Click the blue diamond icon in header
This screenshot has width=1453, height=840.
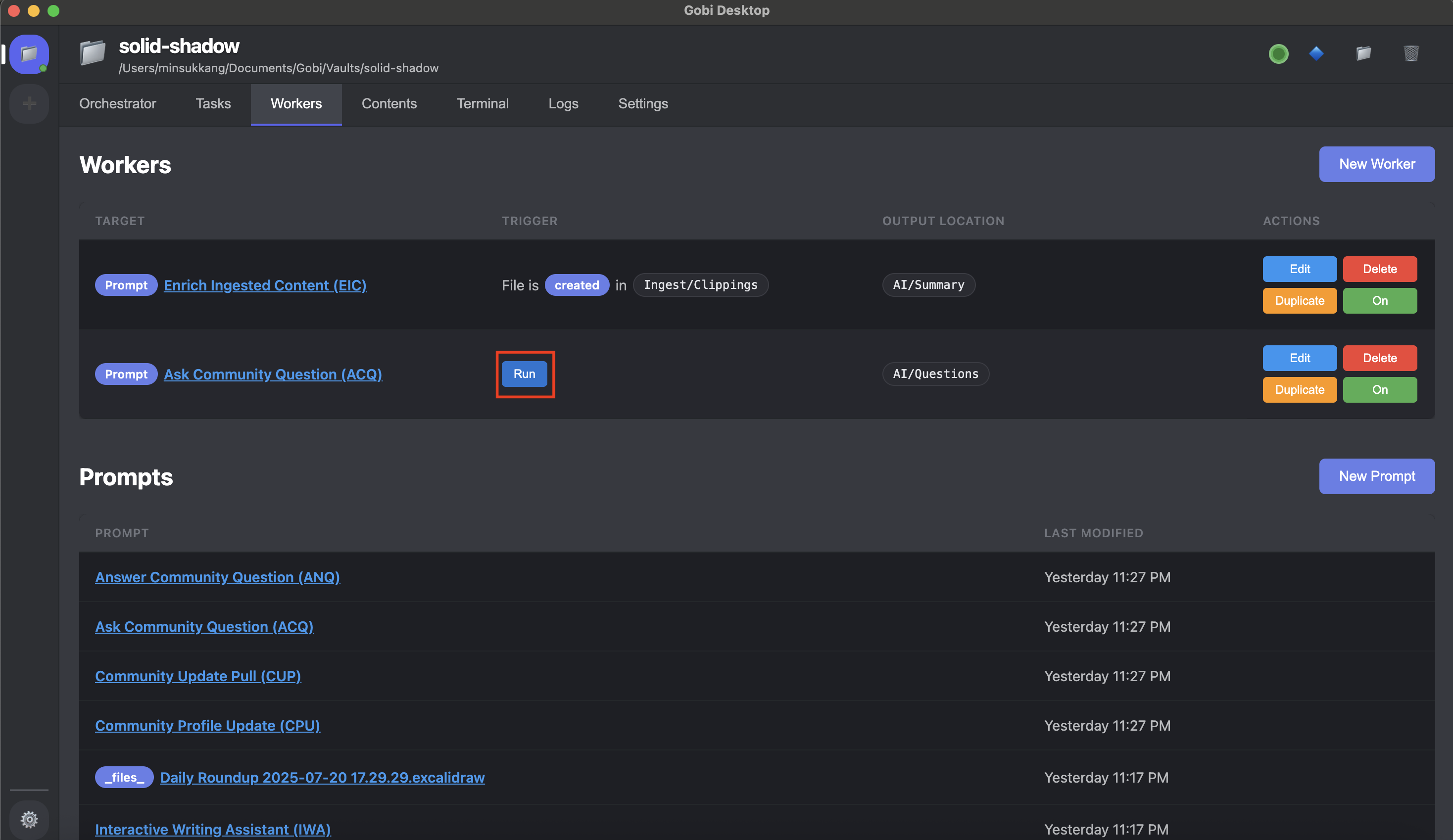click(1316, 53)
